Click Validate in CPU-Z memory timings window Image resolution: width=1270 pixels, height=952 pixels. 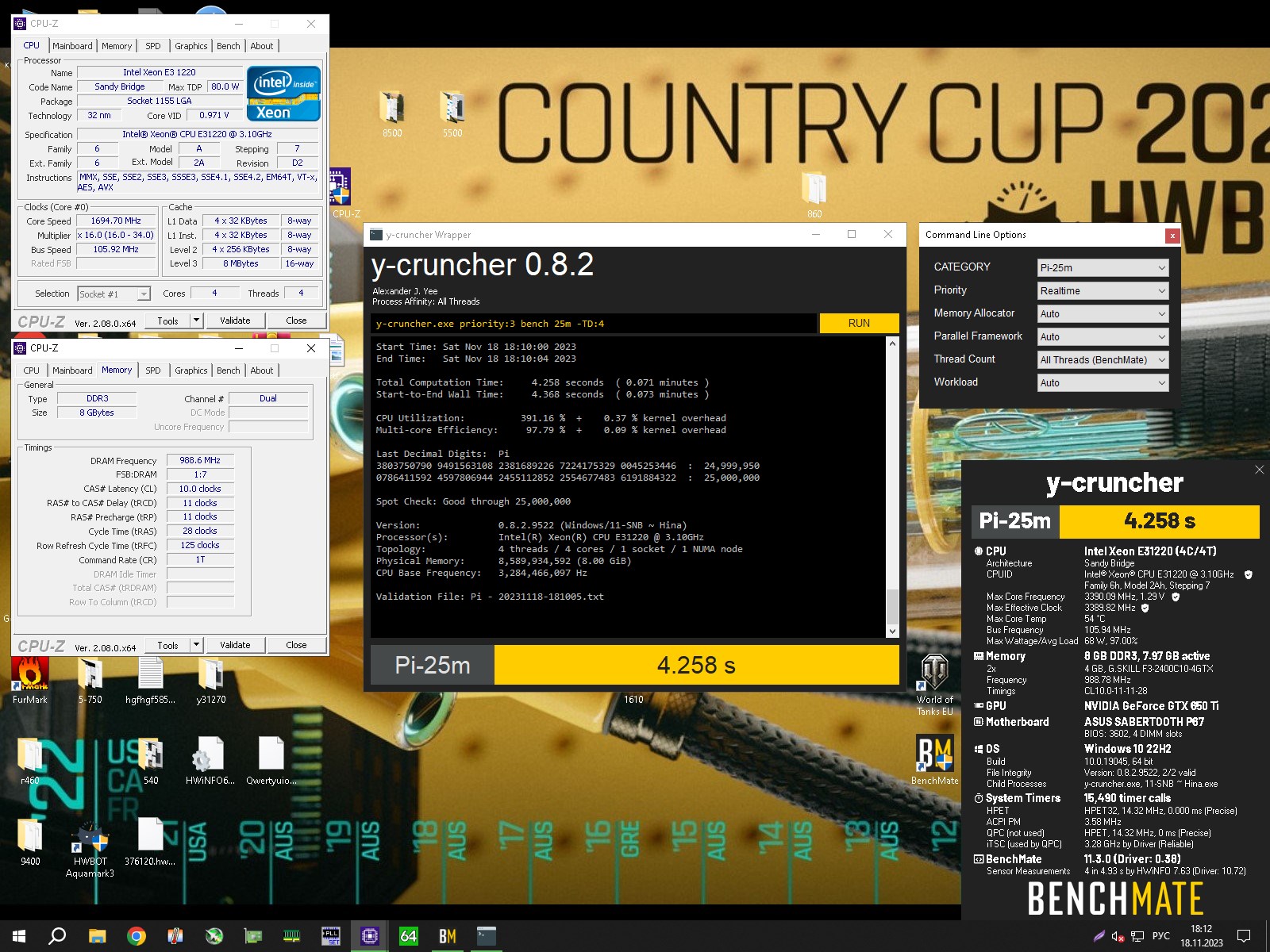pyautogui.click(x=235, y=645)
